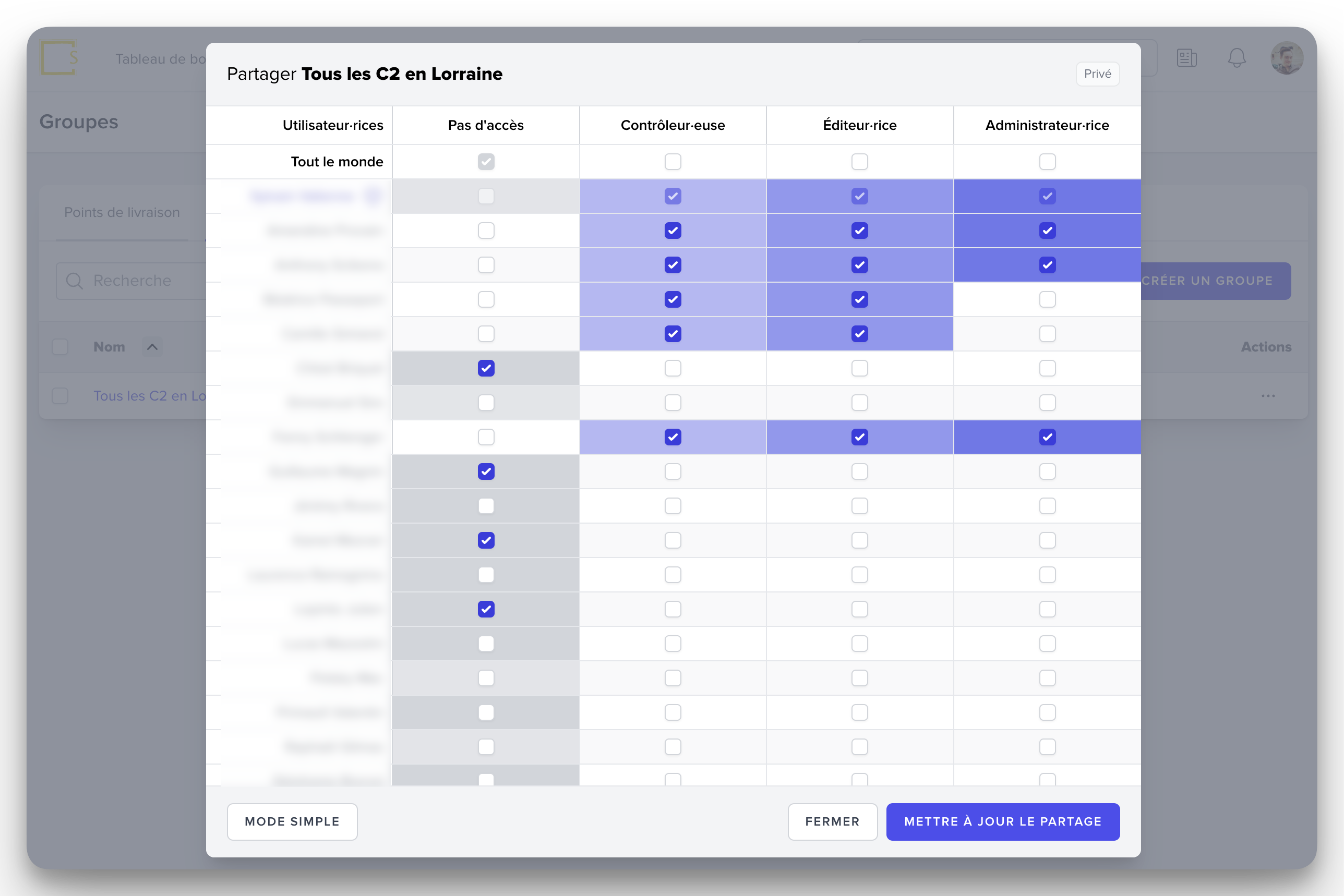Check Éditeur·rice for Tout le monde
Viewport: 1344px width, 896px height.
coord(859,162)
